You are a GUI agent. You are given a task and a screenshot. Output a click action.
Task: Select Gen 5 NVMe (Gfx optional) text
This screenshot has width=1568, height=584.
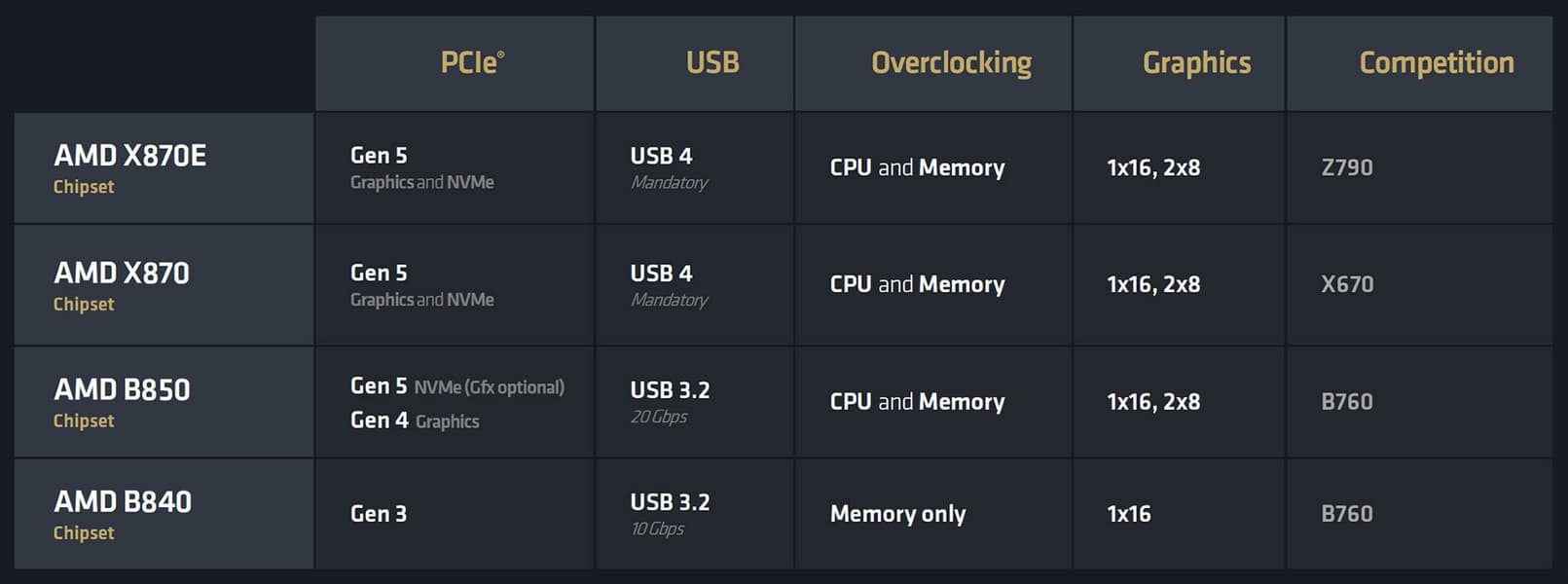pos(456,386)
